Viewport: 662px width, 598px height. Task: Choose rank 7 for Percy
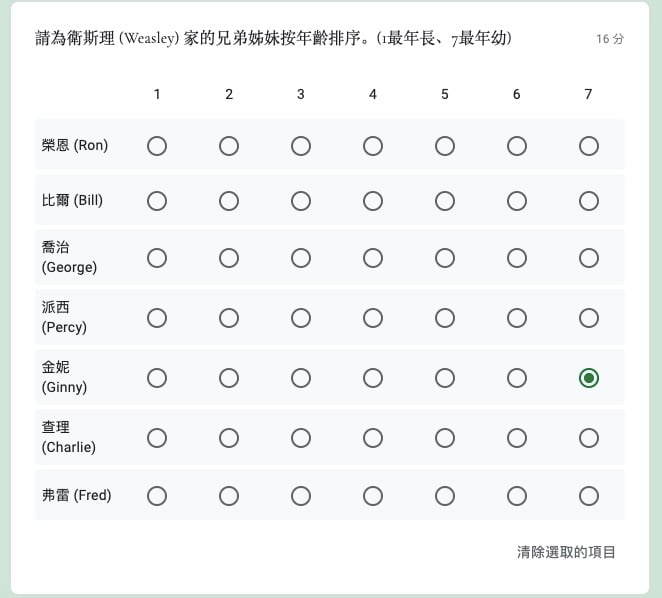[x=589, y=318]
